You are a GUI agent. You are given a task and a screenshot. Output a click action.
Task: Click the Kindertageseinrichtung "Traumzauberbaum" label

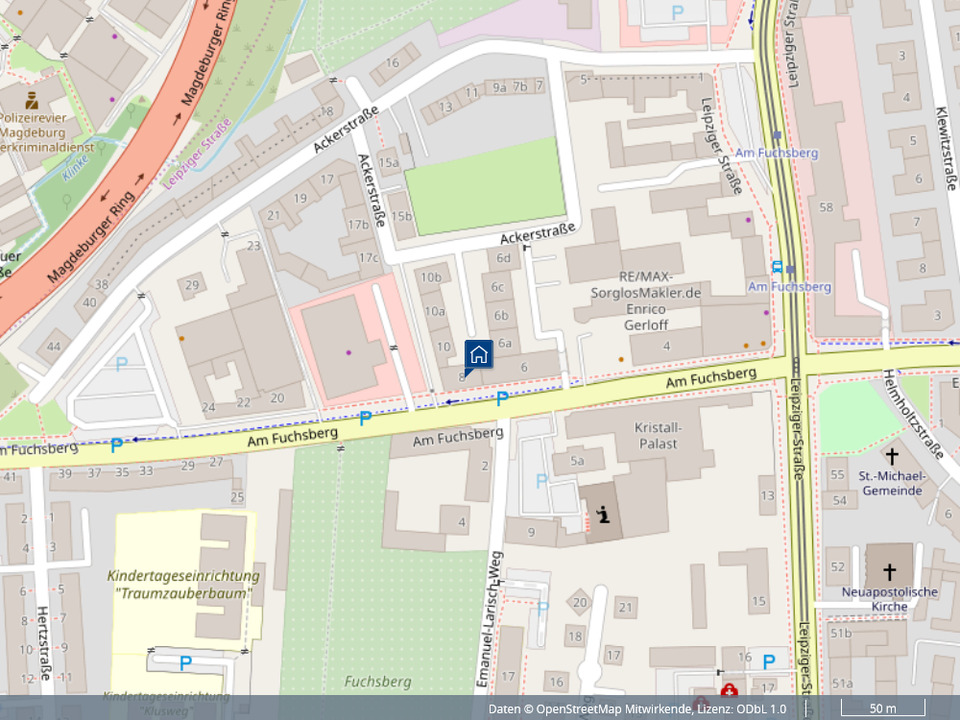click(x=183, y=584)
